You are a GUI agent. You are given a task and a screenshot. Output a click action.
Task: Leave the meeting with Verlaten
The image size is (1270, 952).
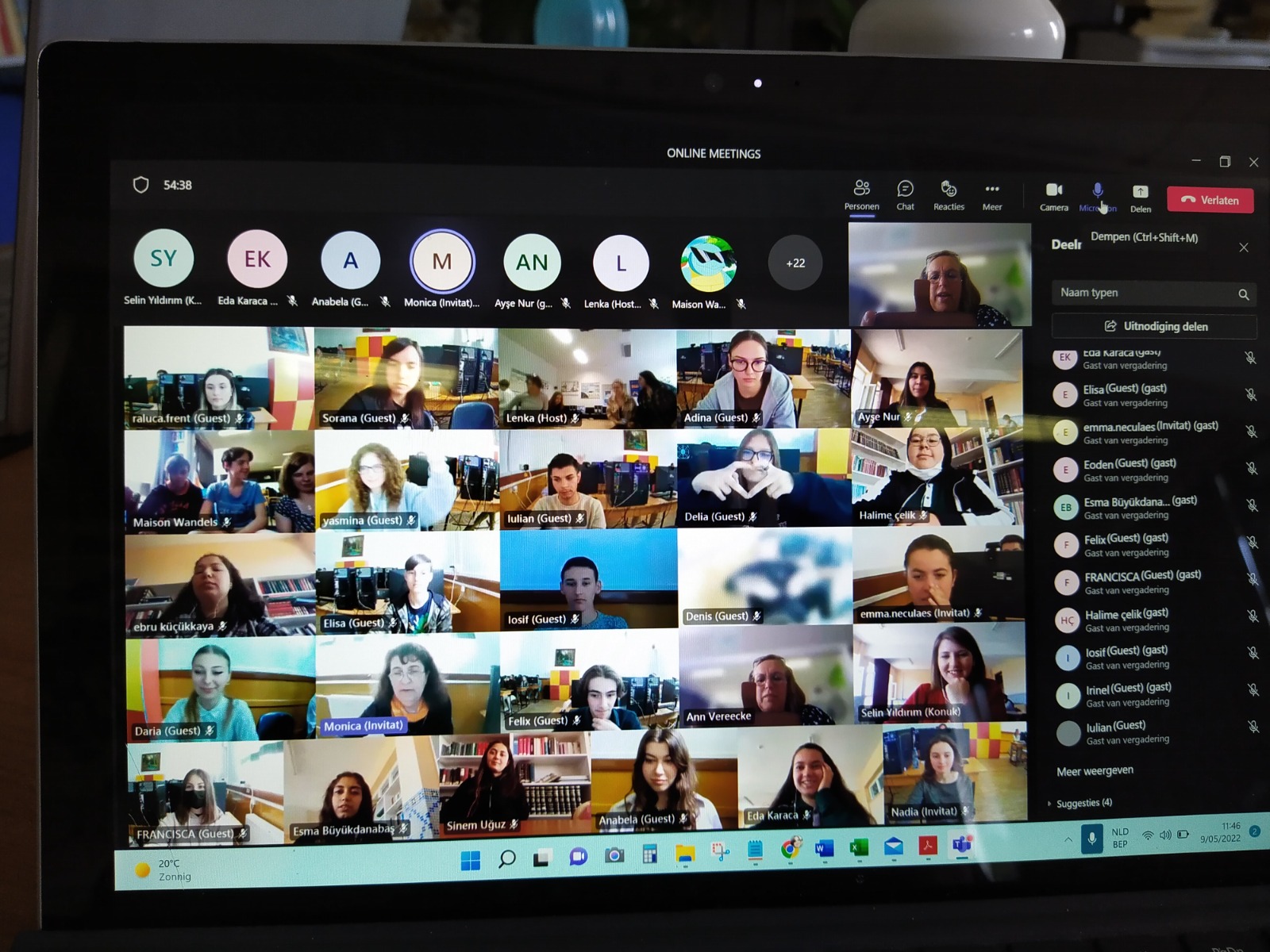(x=1210, y=200)
